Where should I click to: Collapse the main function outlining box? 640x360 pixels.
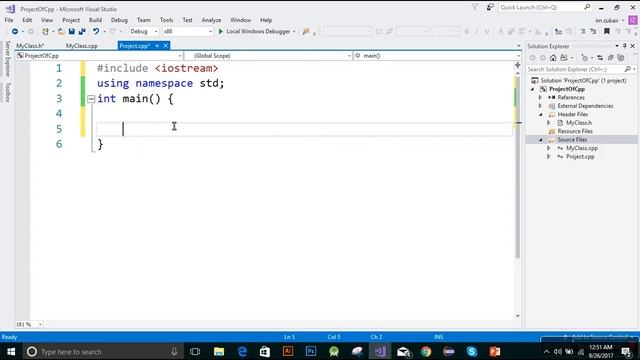[x=91, y=99]
